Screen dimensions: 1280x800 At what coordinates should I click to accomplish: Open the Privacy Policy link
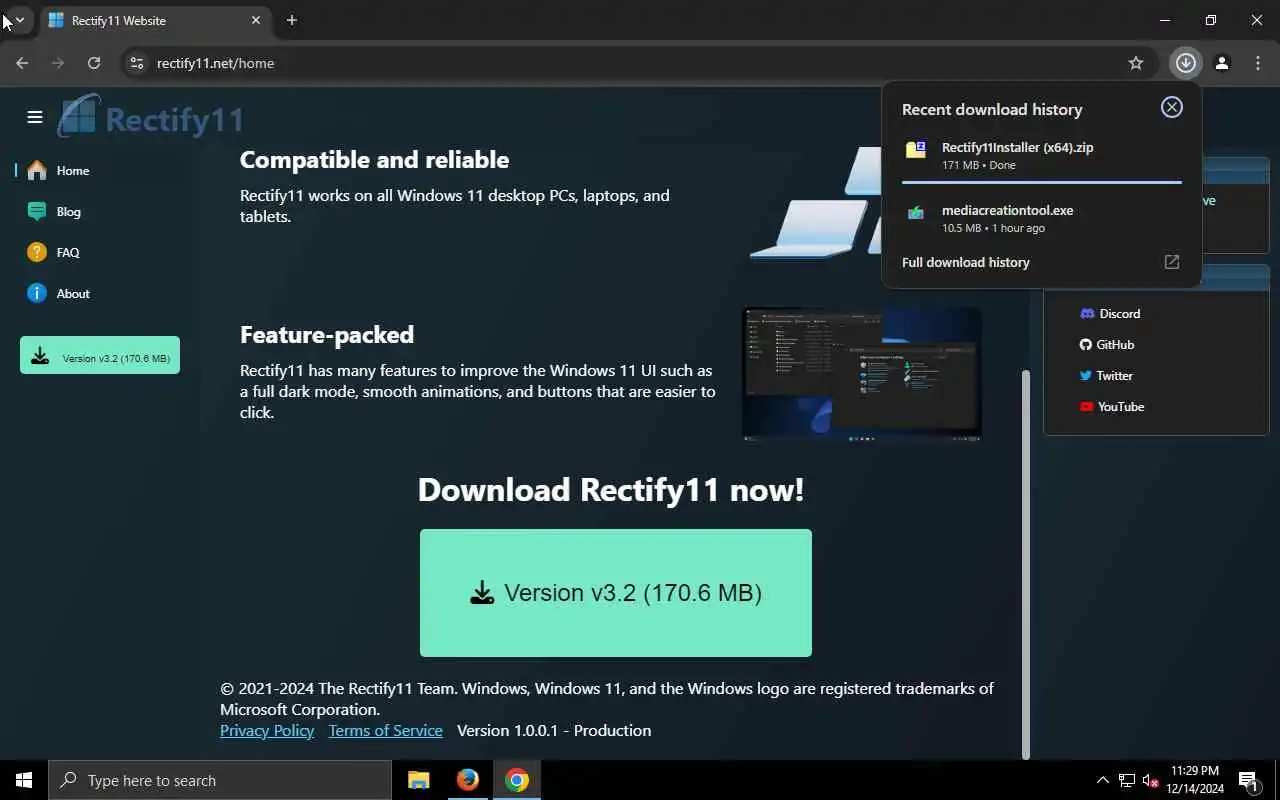267,731
